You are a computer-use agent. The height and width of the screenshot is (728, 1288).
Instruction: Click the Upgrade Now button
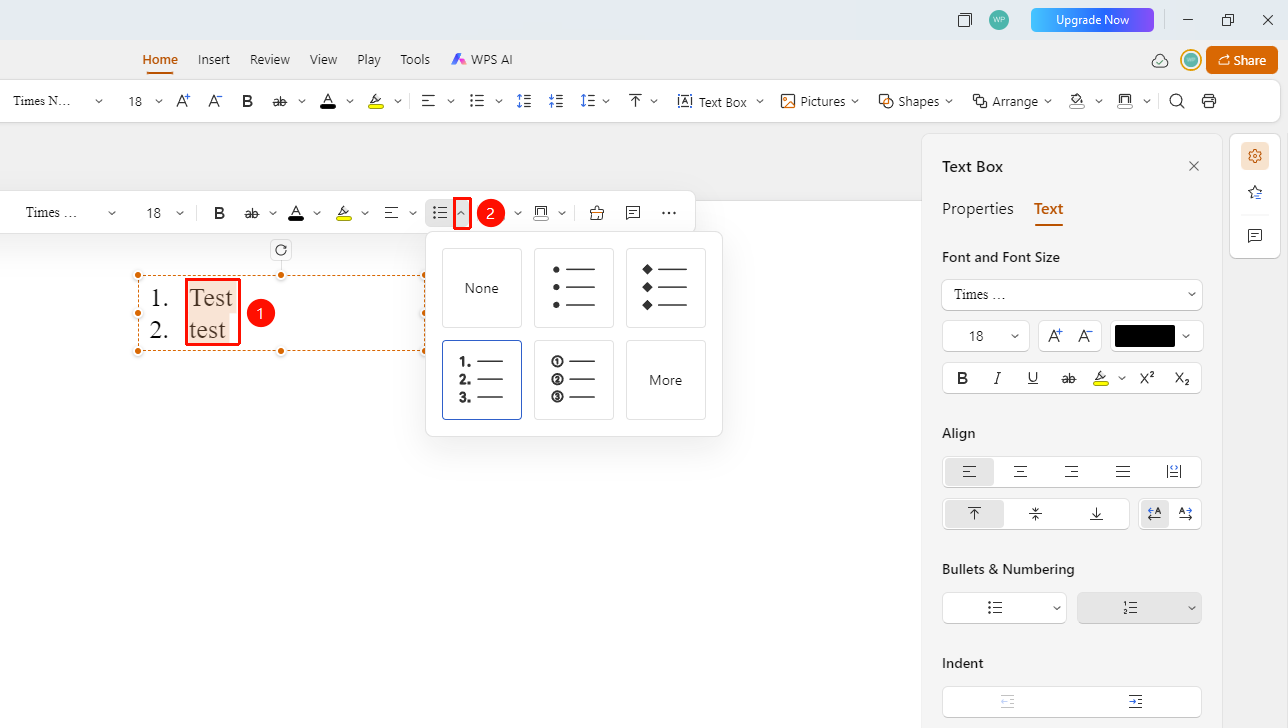pyautogui.click(x=1092, y=20)
